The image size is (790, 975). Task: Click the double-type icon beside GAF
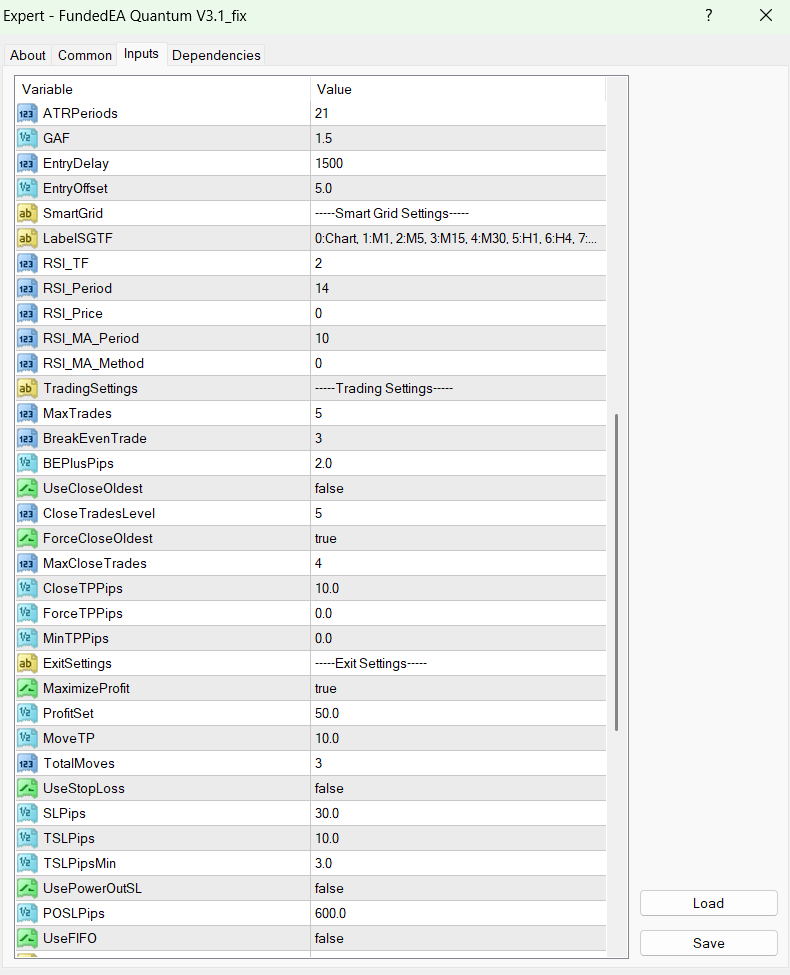27,139
